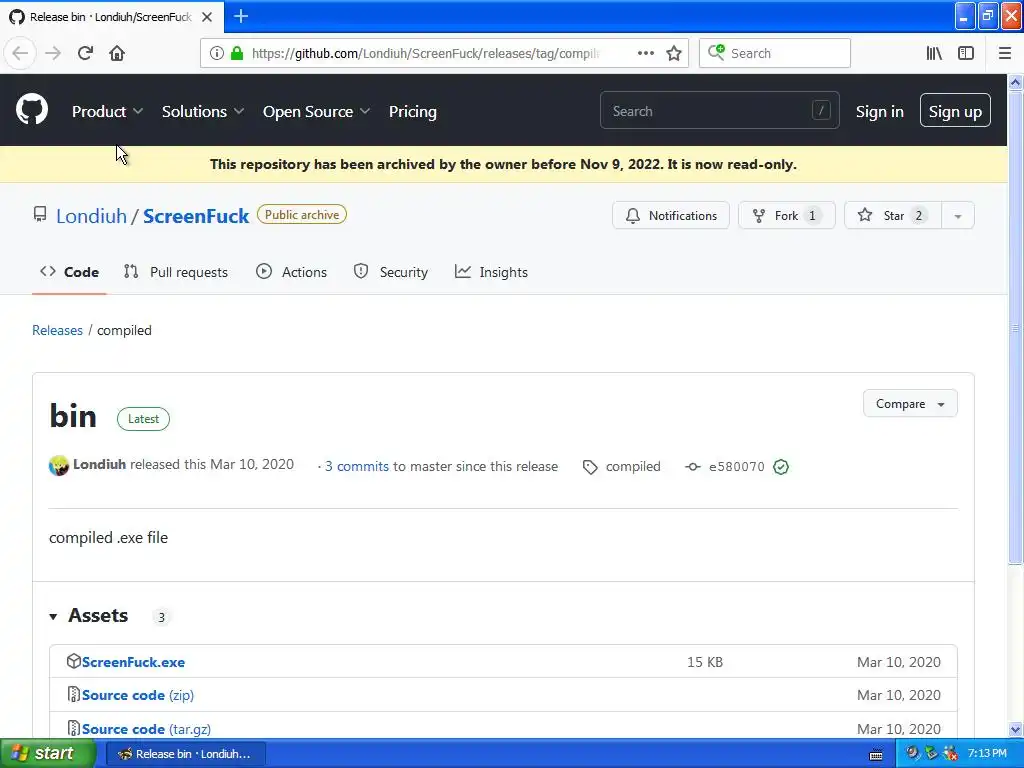Toggle the Firefox sidebar icon
The height and width of the screenshot is (768, 1024).
(x=966, y=54)
